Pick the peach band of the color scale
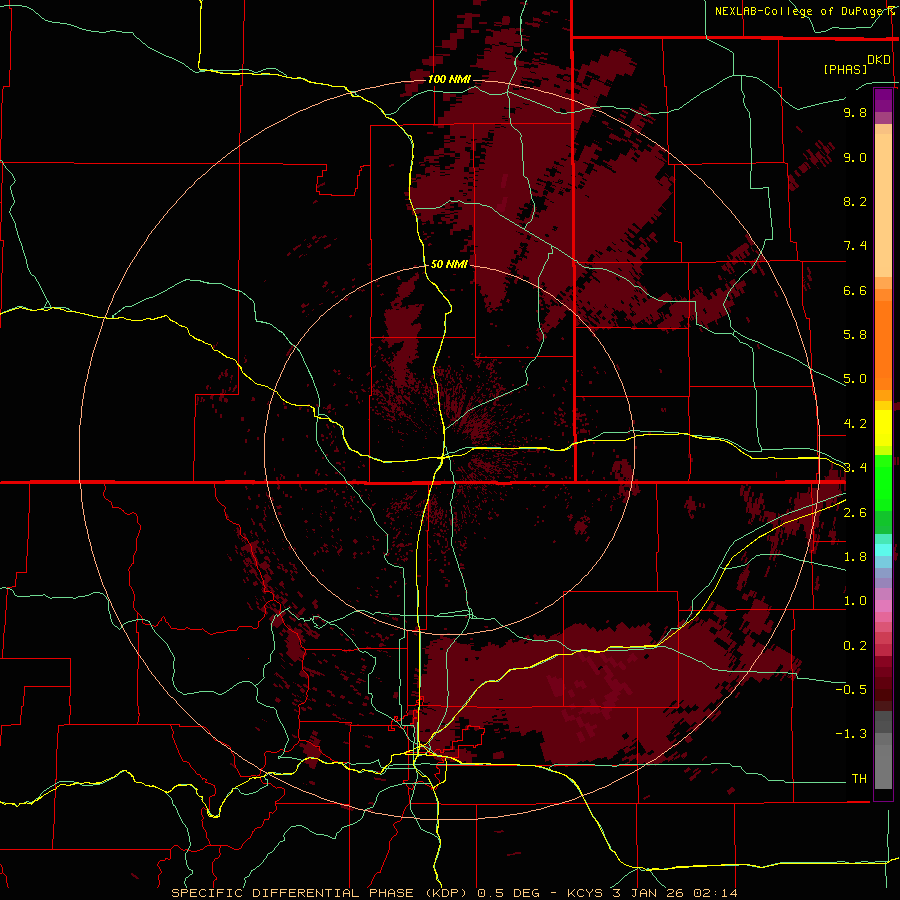 [x=883, y=205]
